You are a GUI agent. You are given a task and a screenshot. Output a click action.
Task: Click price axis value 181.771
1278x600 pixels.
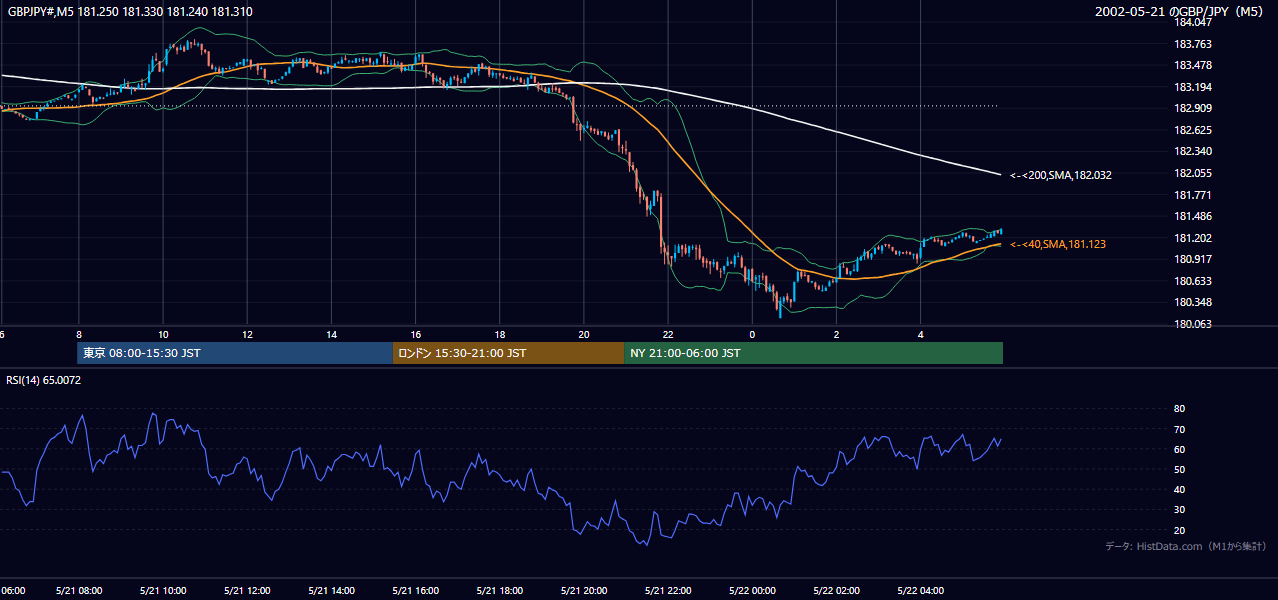tap(1192, 195)
